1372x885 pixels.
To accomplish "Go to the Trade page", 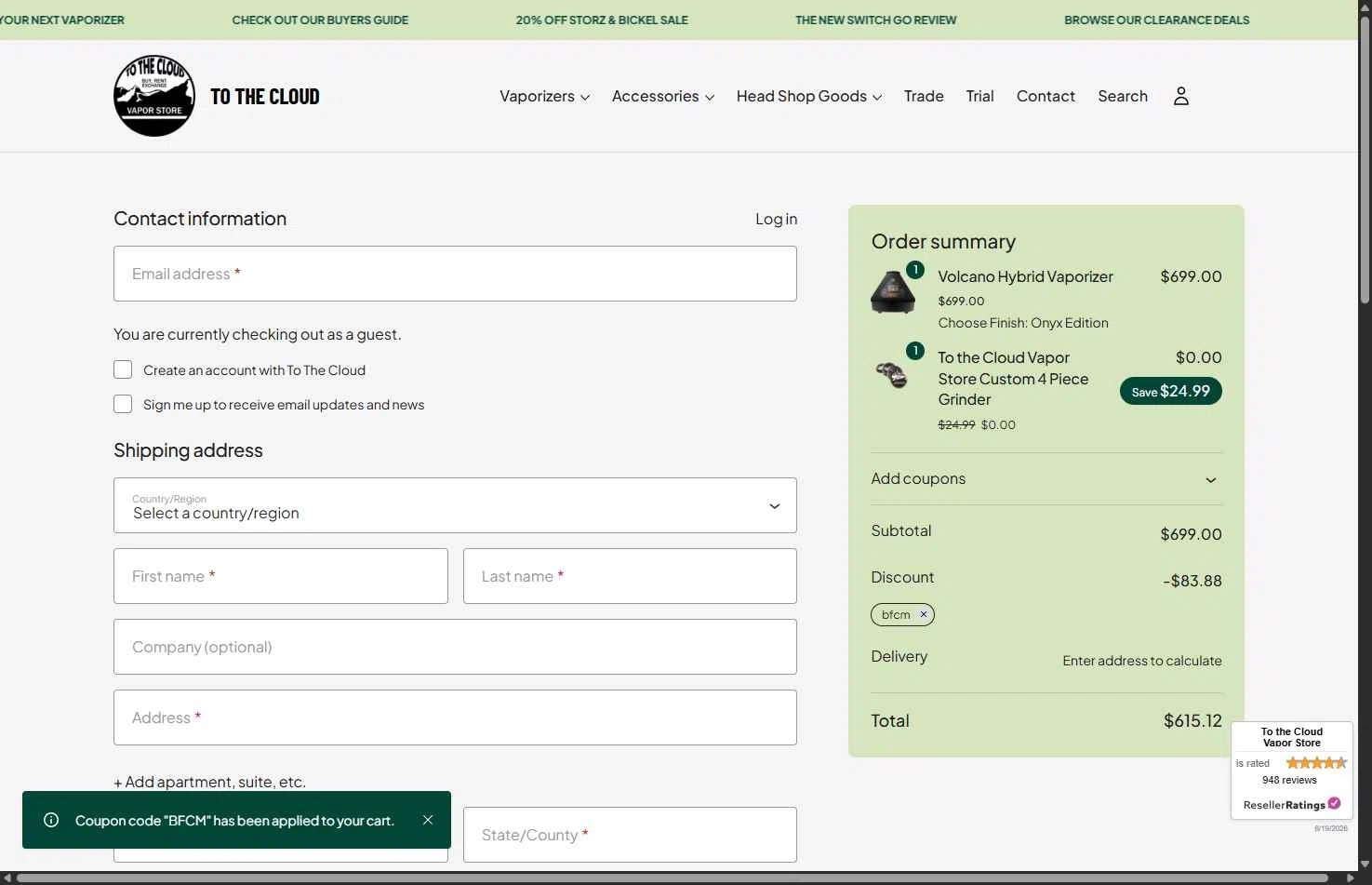I will 924,96.
